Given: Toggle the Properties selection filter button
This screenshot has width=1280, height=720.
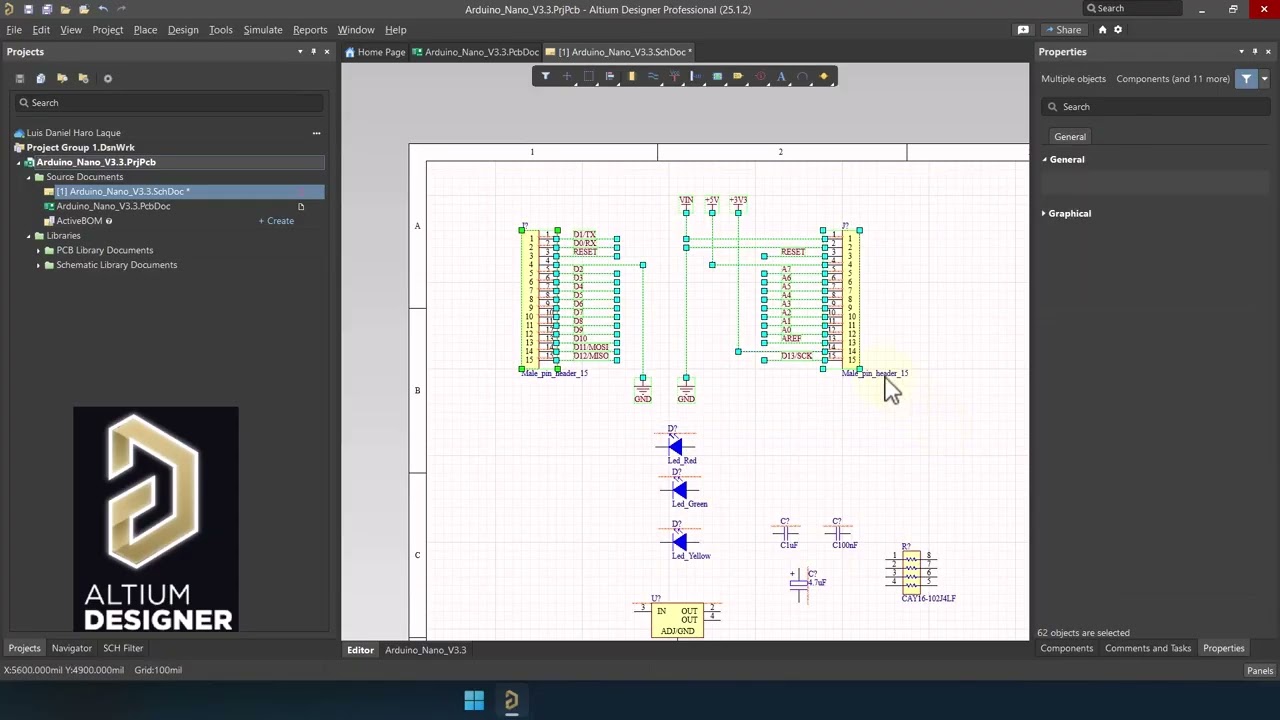Looking at the screenshot, I should (1246, 79).
